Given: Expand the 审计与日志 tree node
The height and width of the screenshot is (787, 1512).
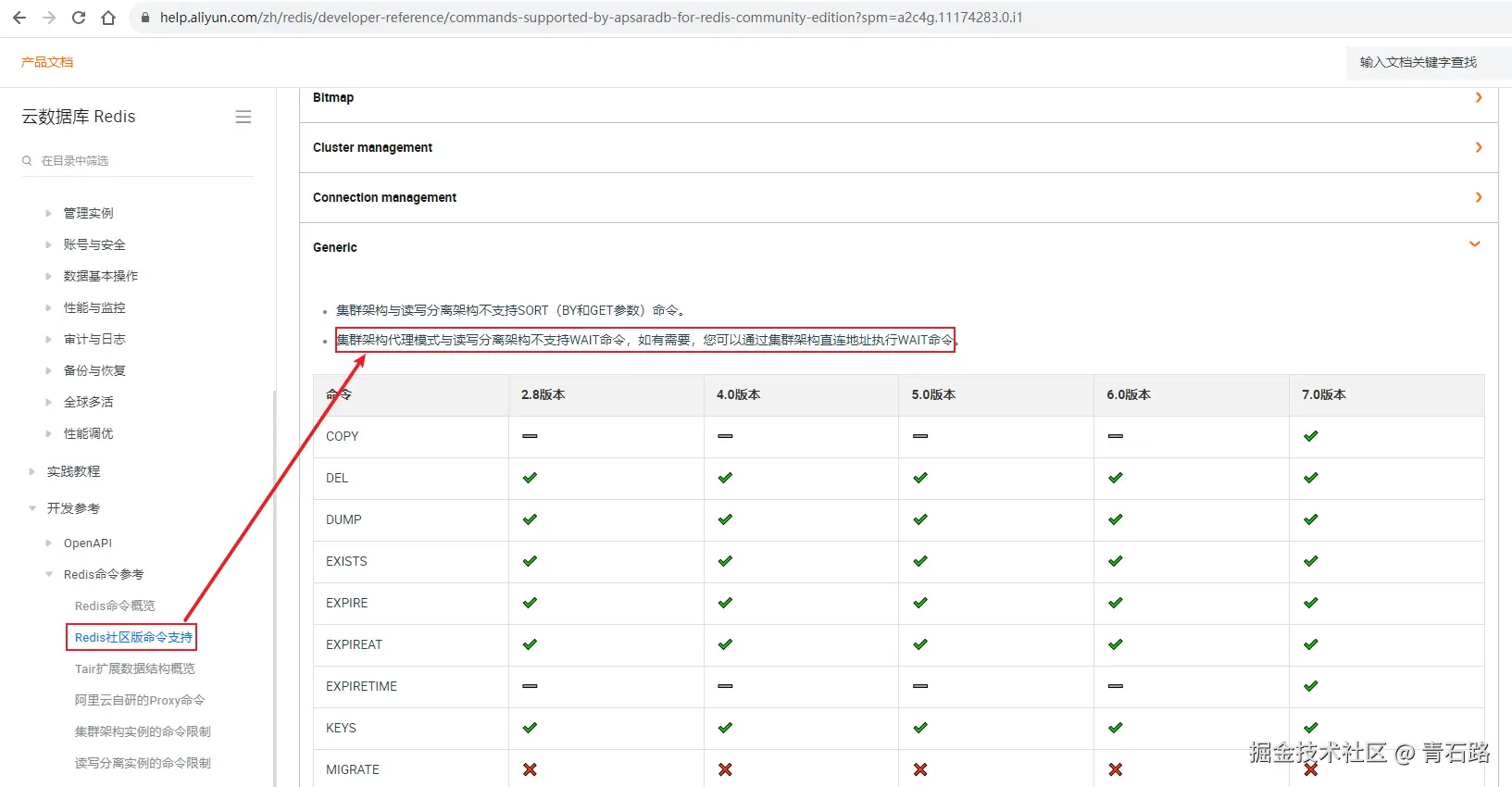Looking at the screenshot, I should pos(48,339).
